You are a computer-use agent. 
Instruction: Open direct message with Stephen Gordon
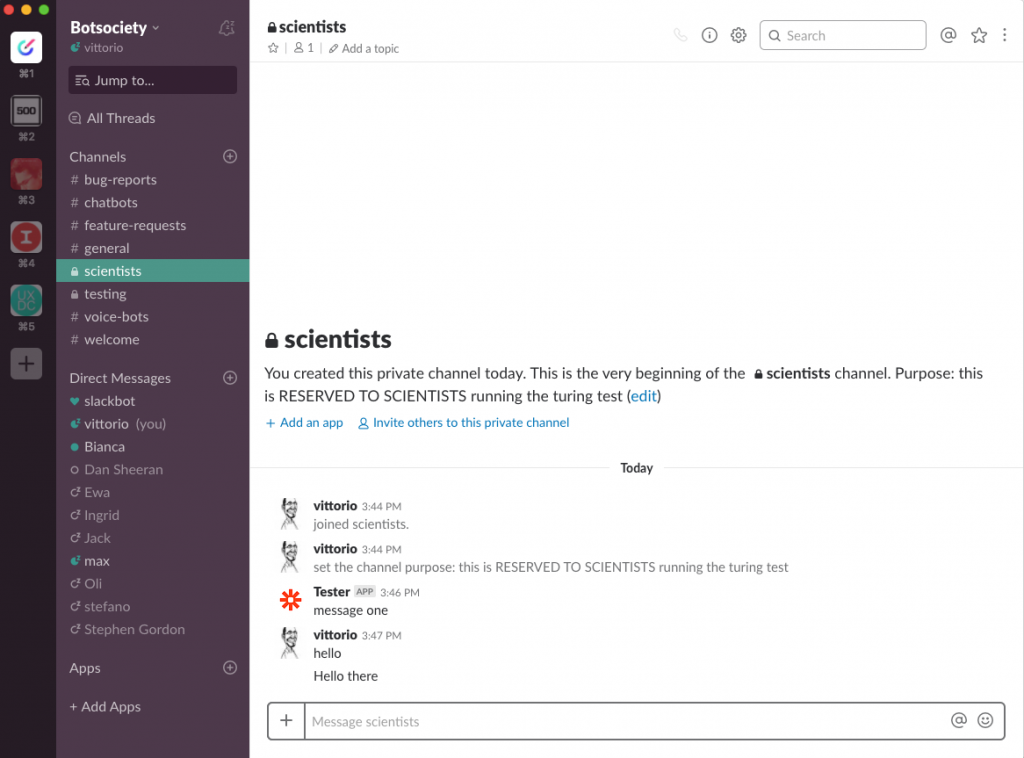153,629
